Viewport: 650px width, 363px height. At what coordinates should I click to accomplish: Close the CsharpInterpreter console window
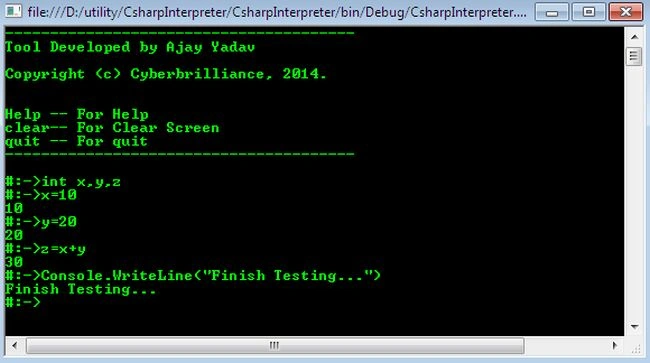(x=626, y=12)
